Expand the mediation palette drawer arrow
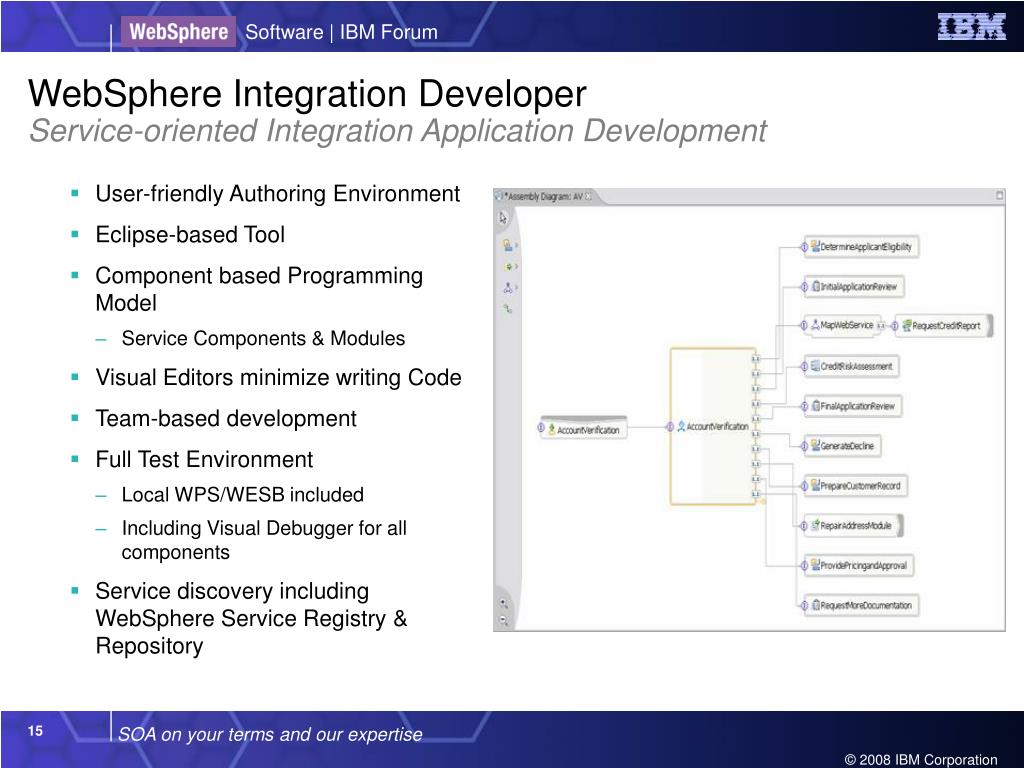 [516, 287]
